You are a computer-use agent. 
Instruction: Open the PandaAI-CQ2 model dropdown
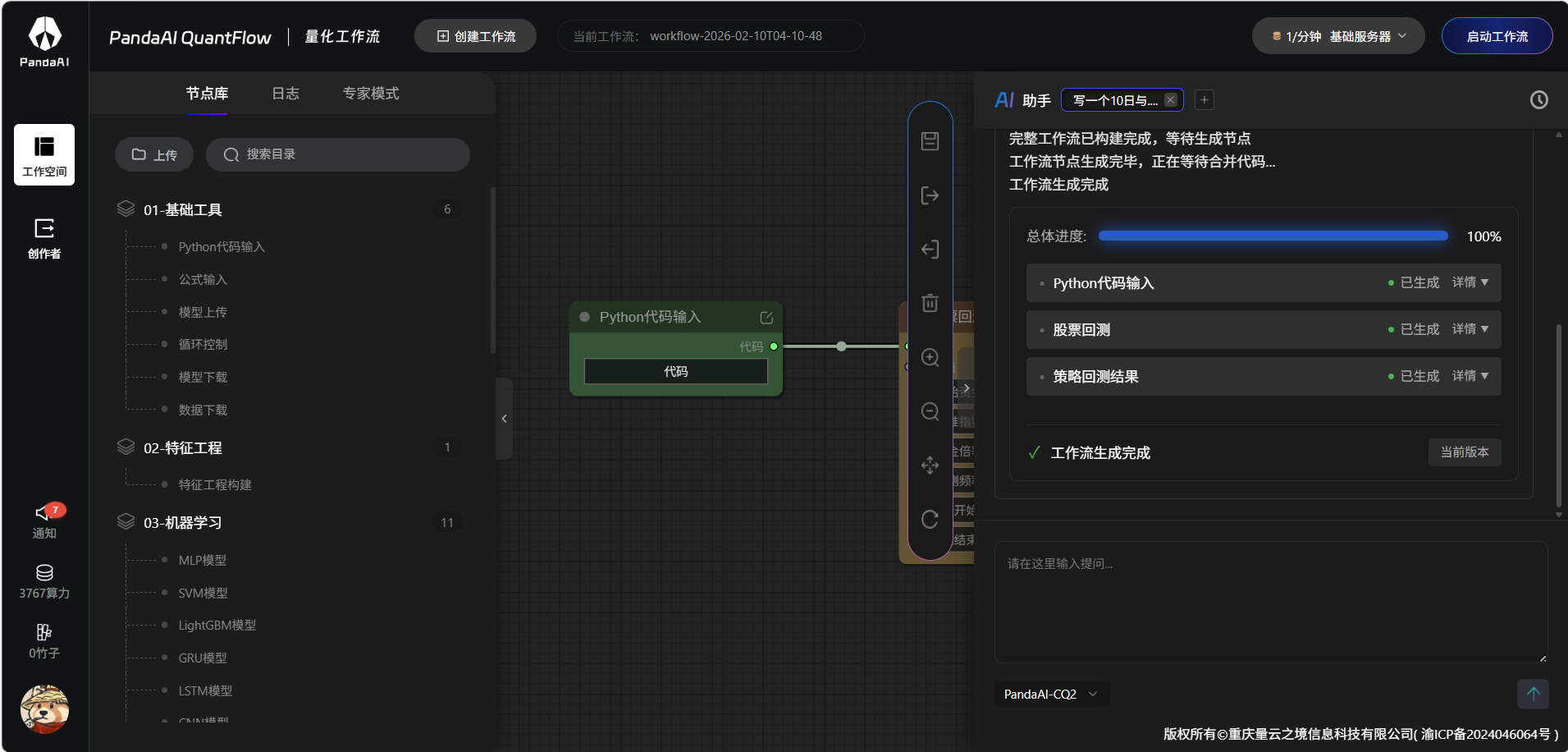(x=1051, y=695)
